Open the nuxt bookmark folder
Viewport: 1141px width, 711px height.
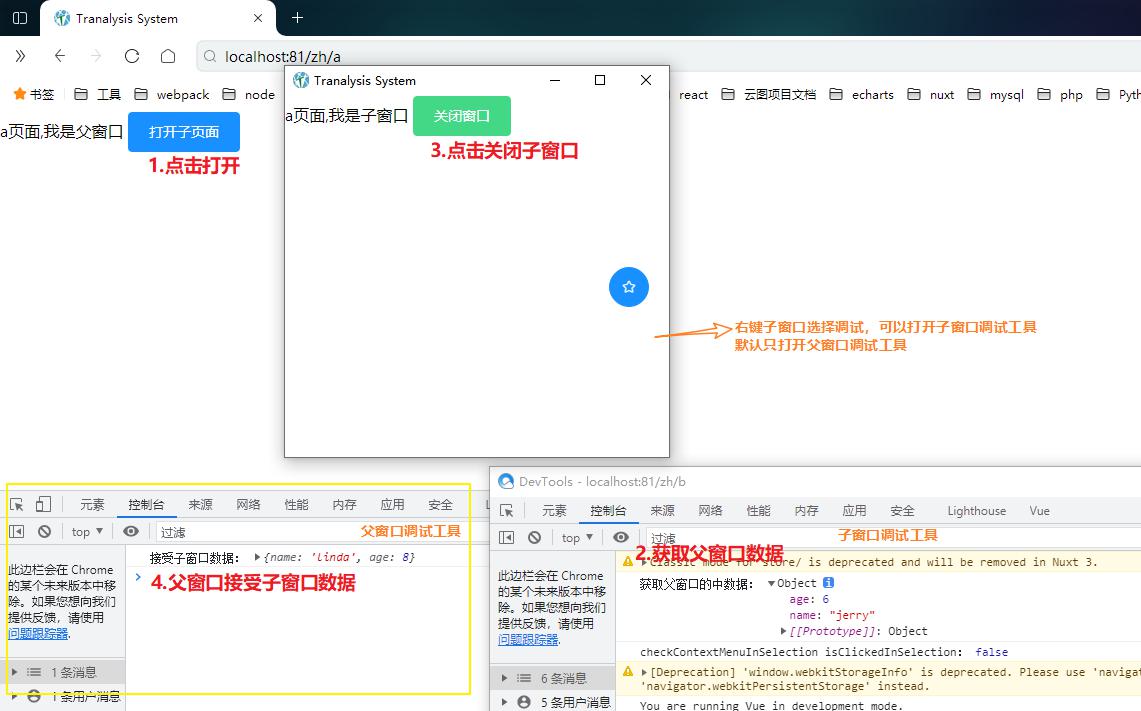[x=931, y=95]
